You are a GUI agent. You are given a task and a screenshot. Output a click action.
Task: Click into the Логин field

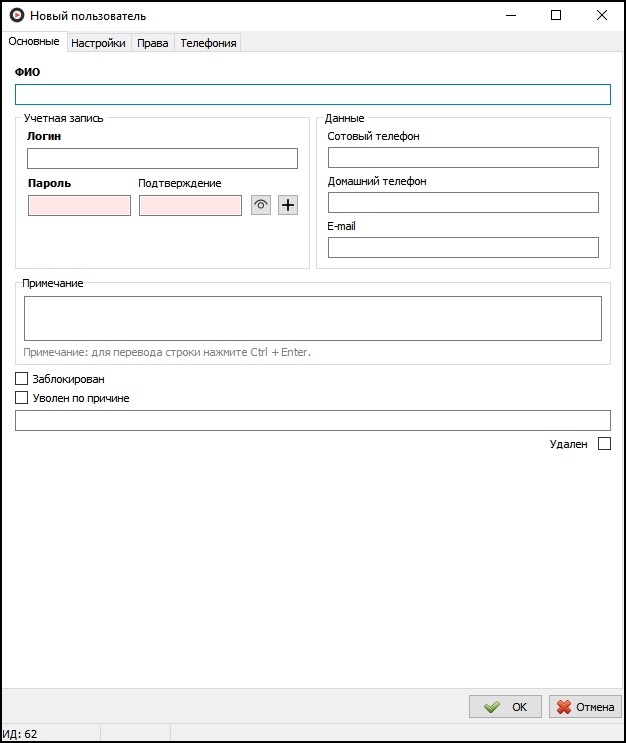point(162,158)
